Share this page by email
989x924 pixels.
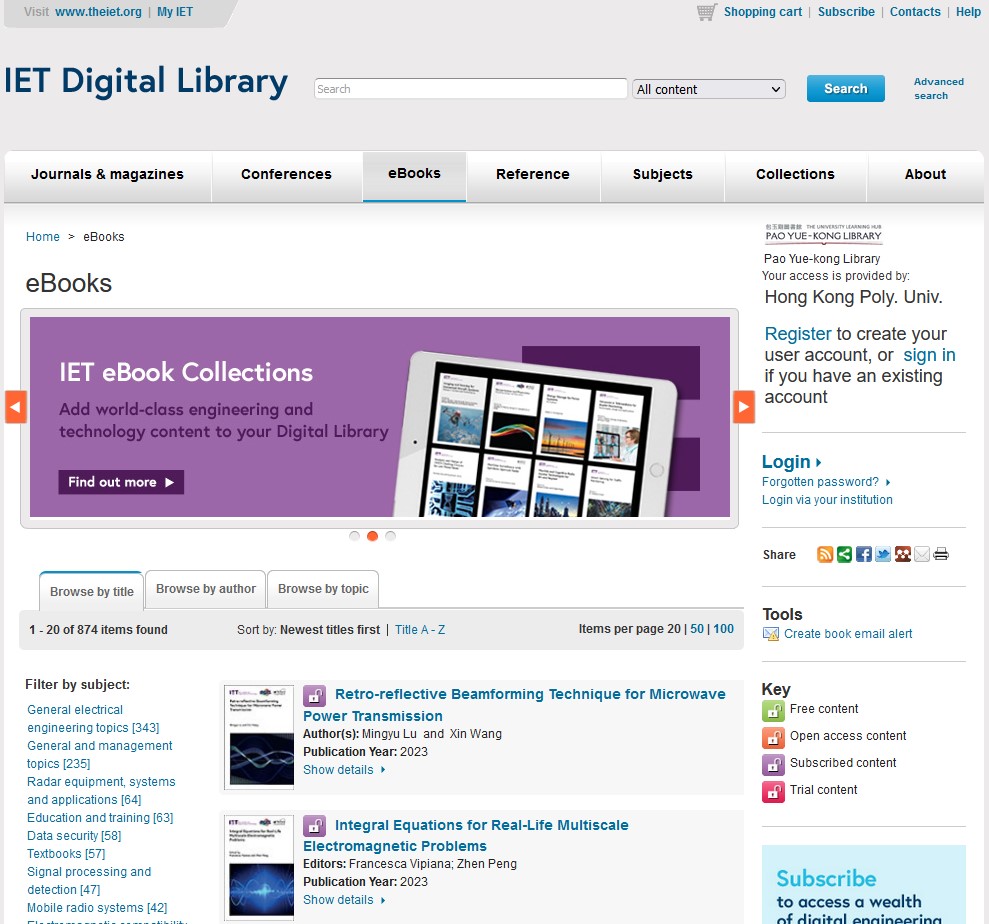[922, 554]
